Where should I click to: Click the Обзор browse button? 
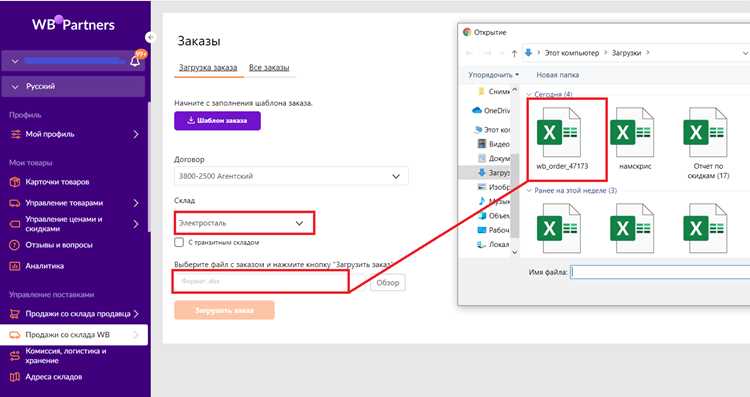click(387, 283)
